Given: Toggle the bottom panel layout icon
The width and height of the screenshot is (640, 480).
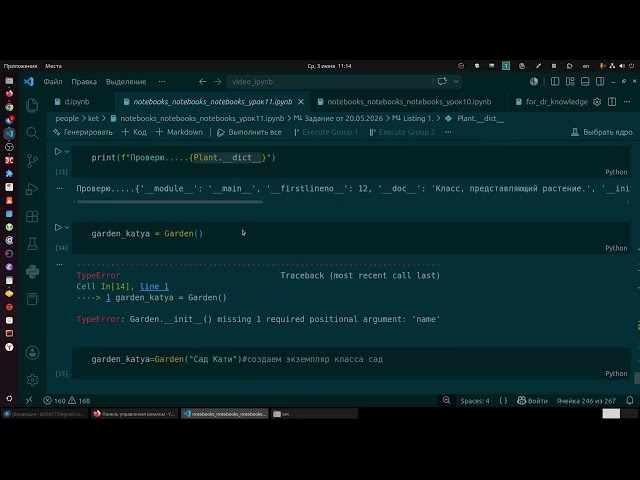Looking at the screenshot, I should click(x=585, y=82).
